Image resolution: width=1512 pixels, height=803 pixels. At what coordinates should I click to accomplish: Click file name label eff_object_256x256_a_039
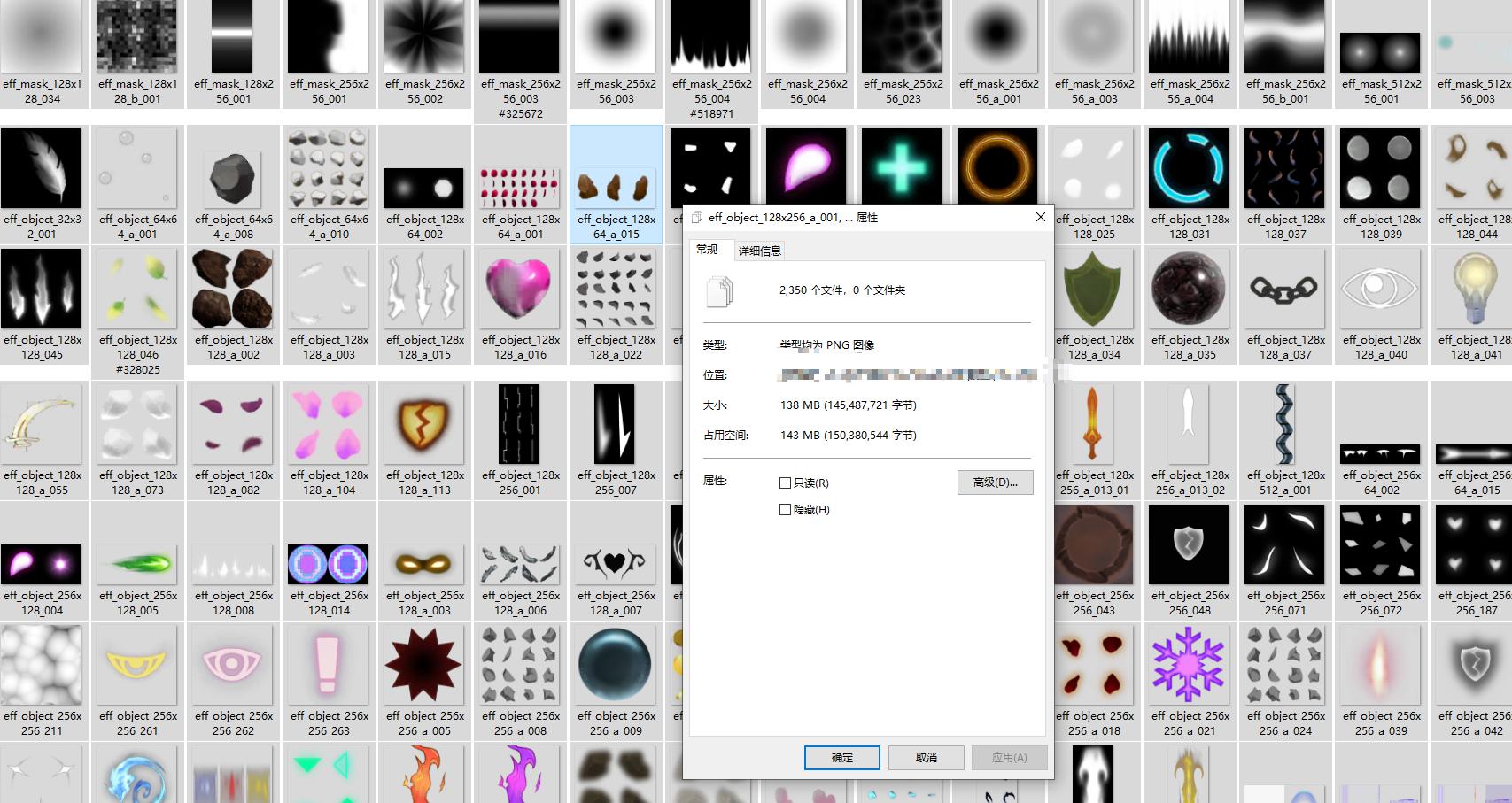pos(1382,723)
